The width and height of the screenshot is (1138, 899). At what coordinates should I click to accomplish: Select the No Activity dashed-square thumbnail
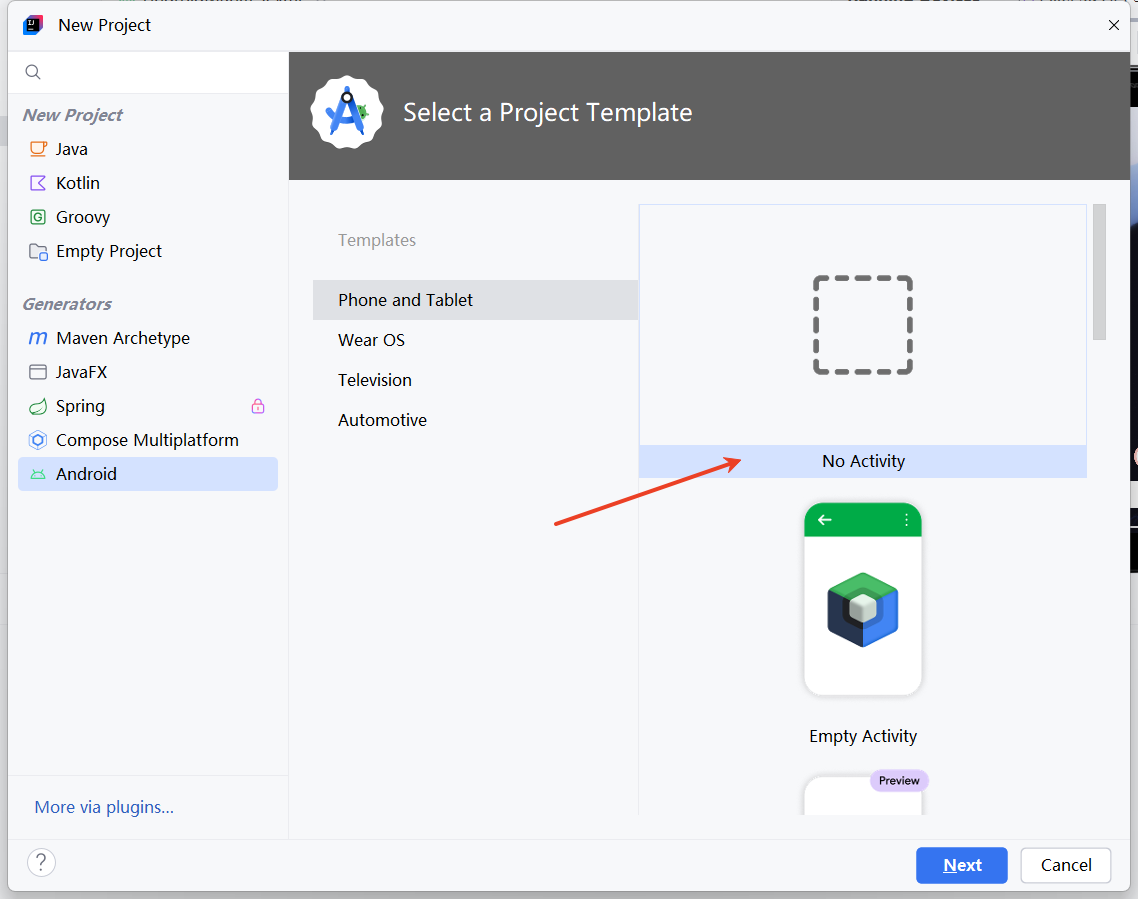(x=863, y=325)
